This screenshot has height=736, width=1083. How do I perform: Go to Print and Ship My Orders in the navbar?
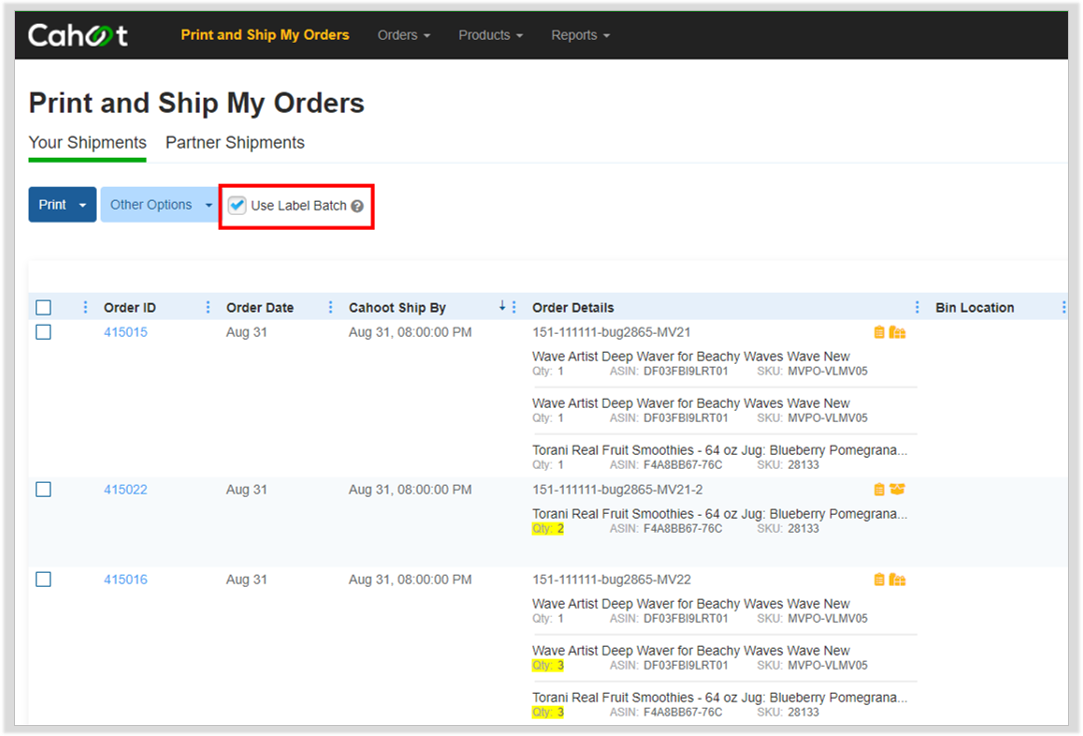265,35
